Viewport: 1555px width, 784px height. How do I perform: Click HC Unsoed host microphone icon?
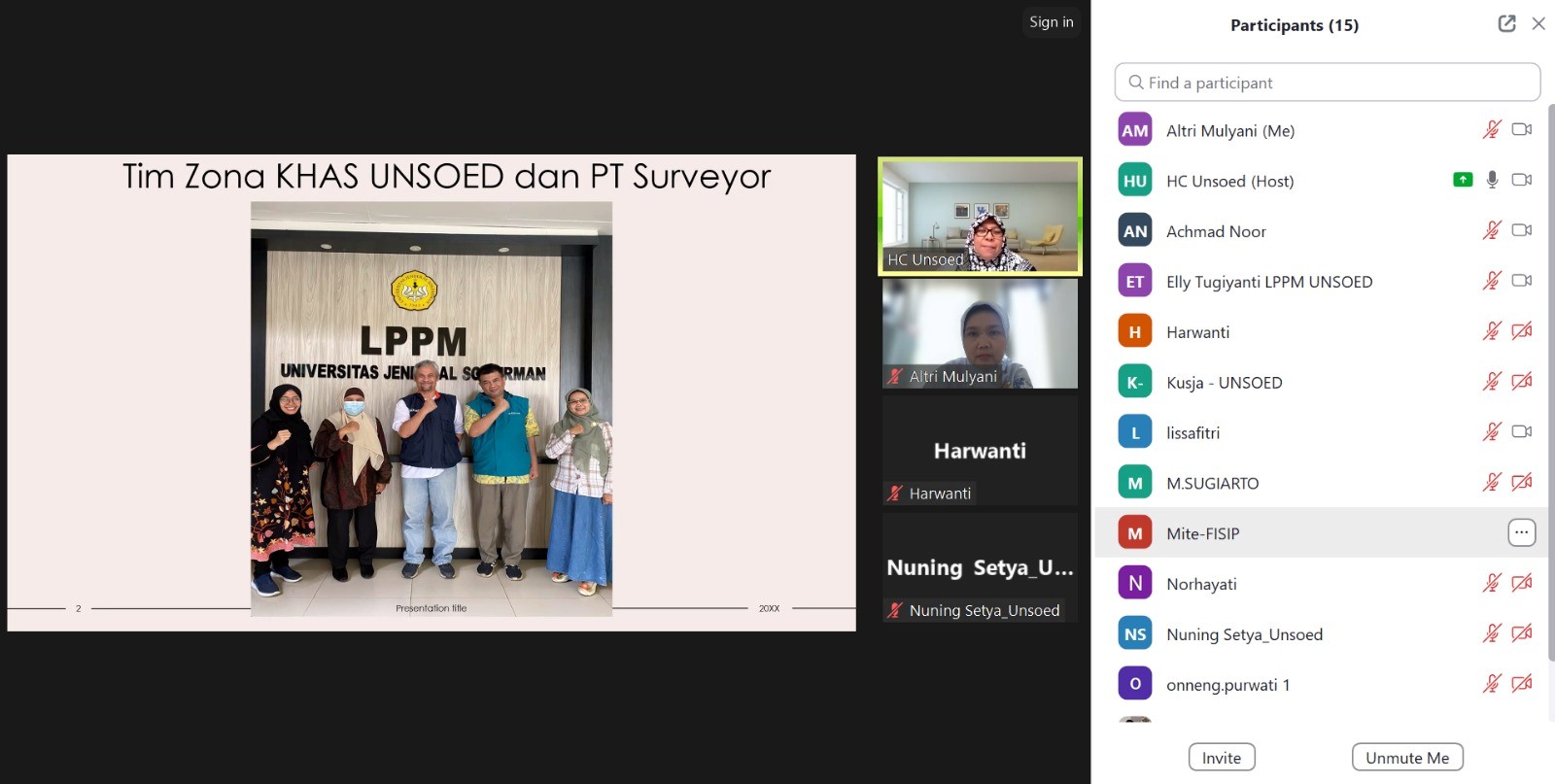pos(1492,180)
